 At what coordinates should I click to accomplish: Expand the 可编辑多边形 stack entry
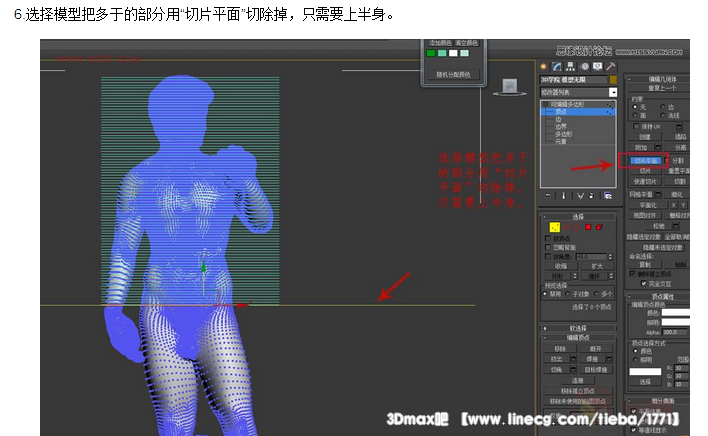click(x=545, y=104)
